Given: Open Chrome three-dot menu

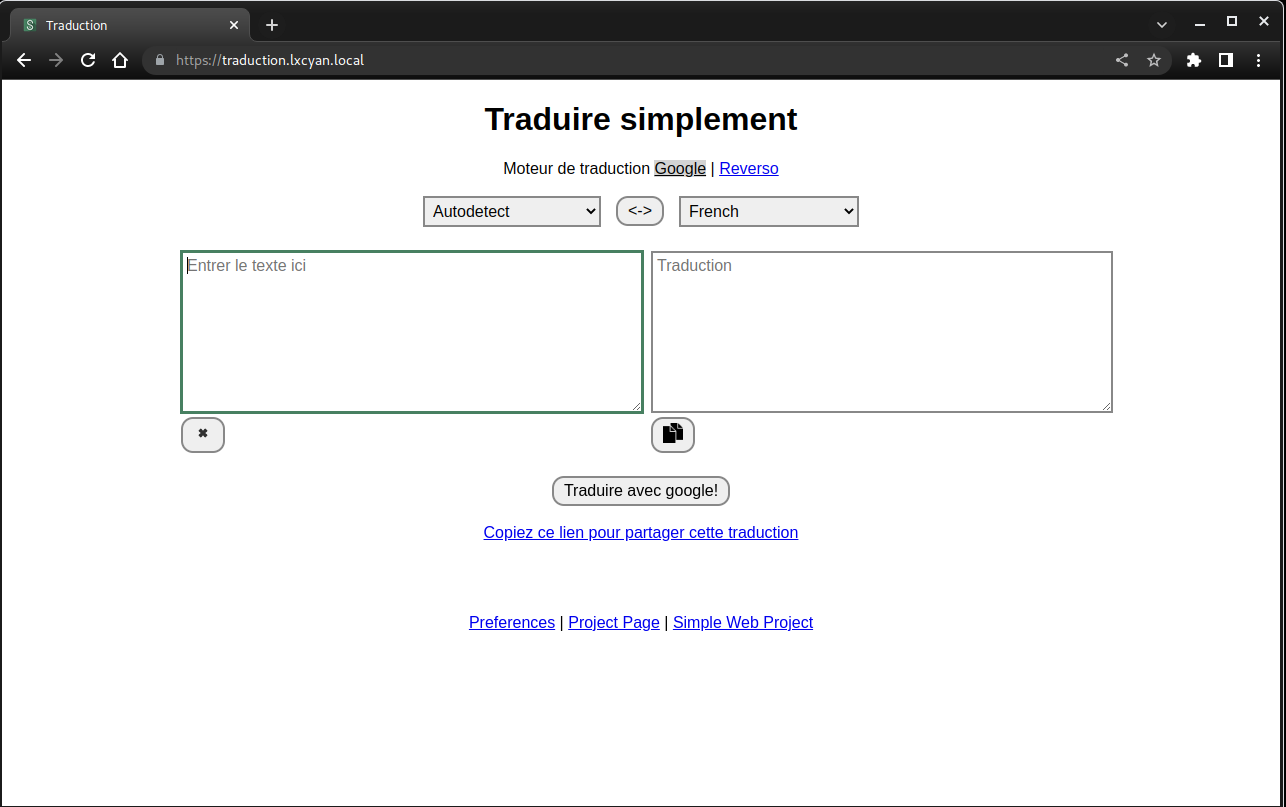Looking at the screenshot, I should 1258,60.
